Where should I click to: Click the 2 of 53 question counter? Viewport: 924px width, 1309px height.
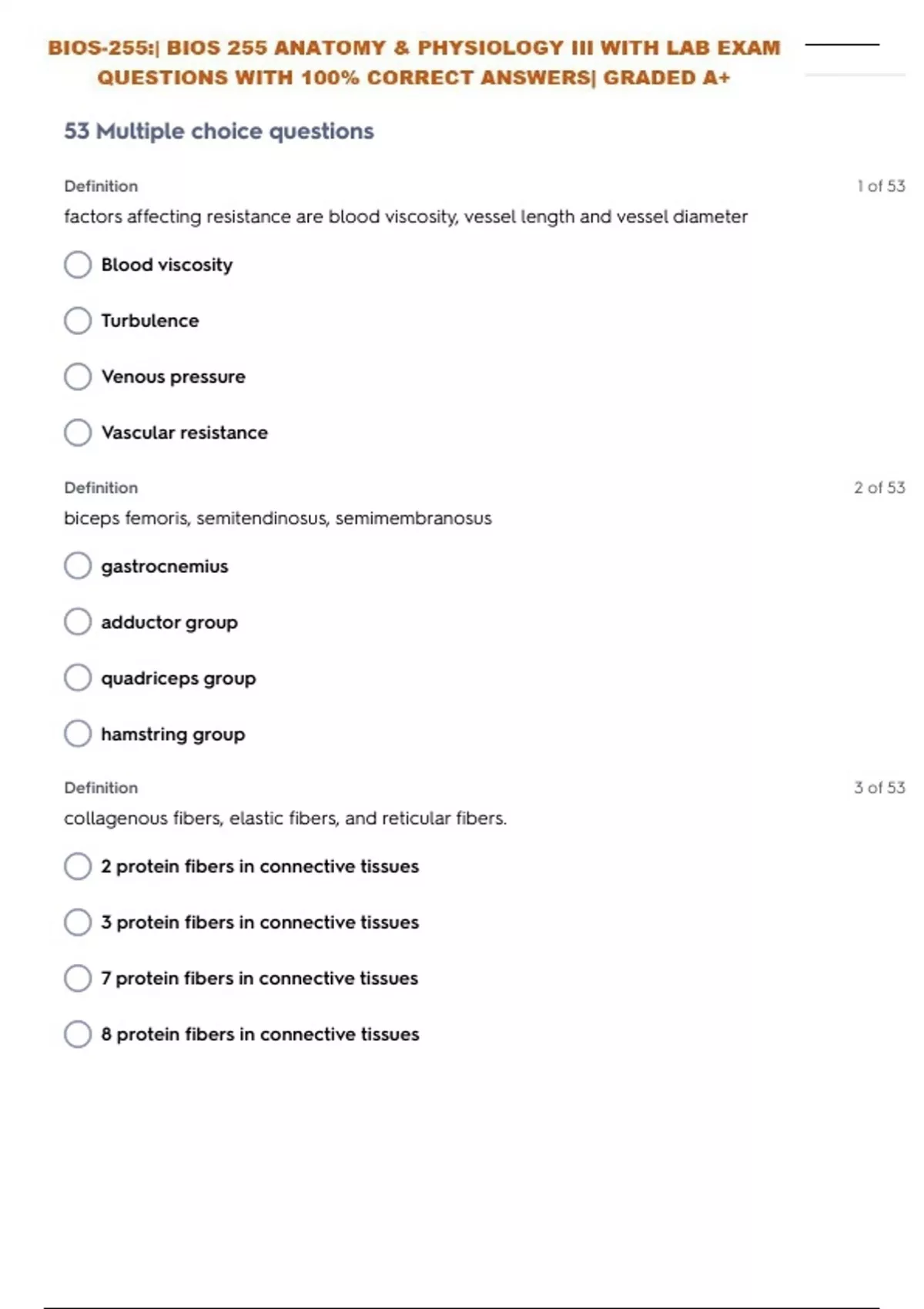pos(879,487)
